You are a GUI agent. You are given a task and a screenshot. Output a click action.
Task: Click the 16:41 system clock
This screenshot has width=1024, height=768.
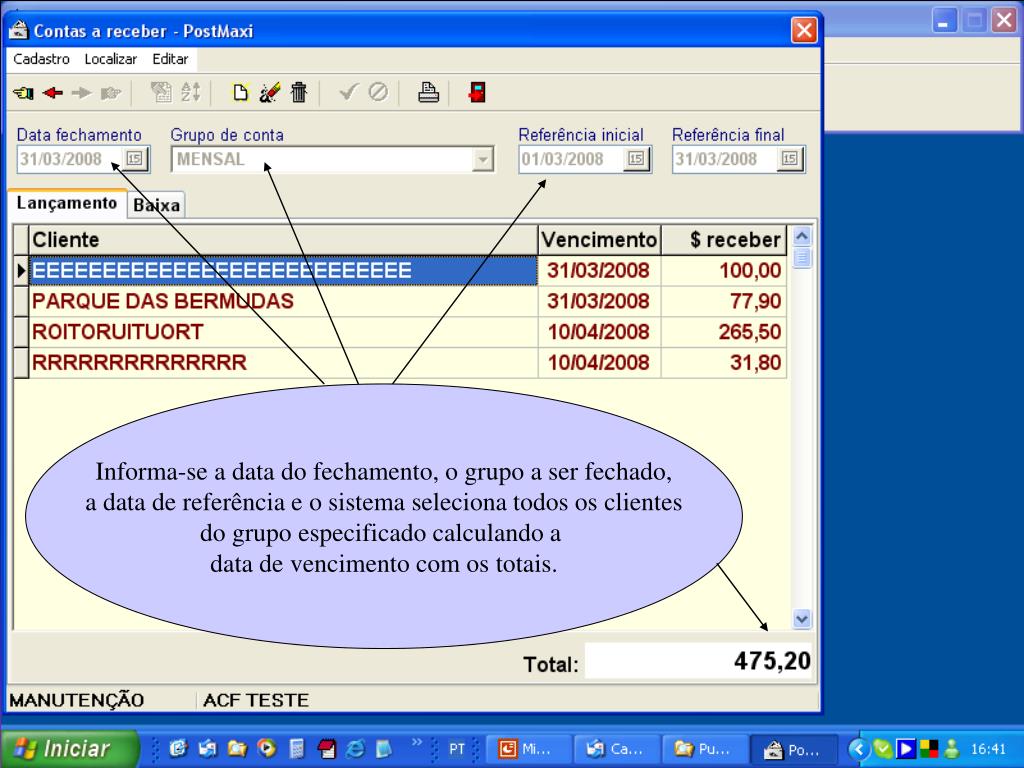(988, 749)
